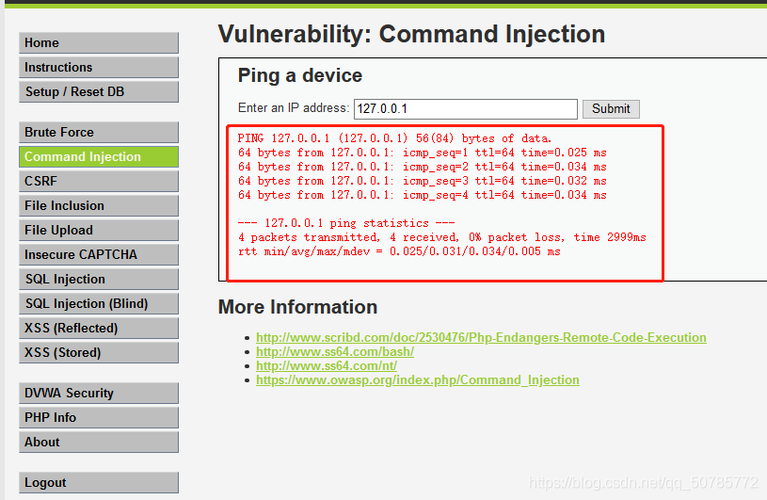Open SQL Injection (Blind) page
This screenshot has width=767, height=500.
(x=99, y=304)
